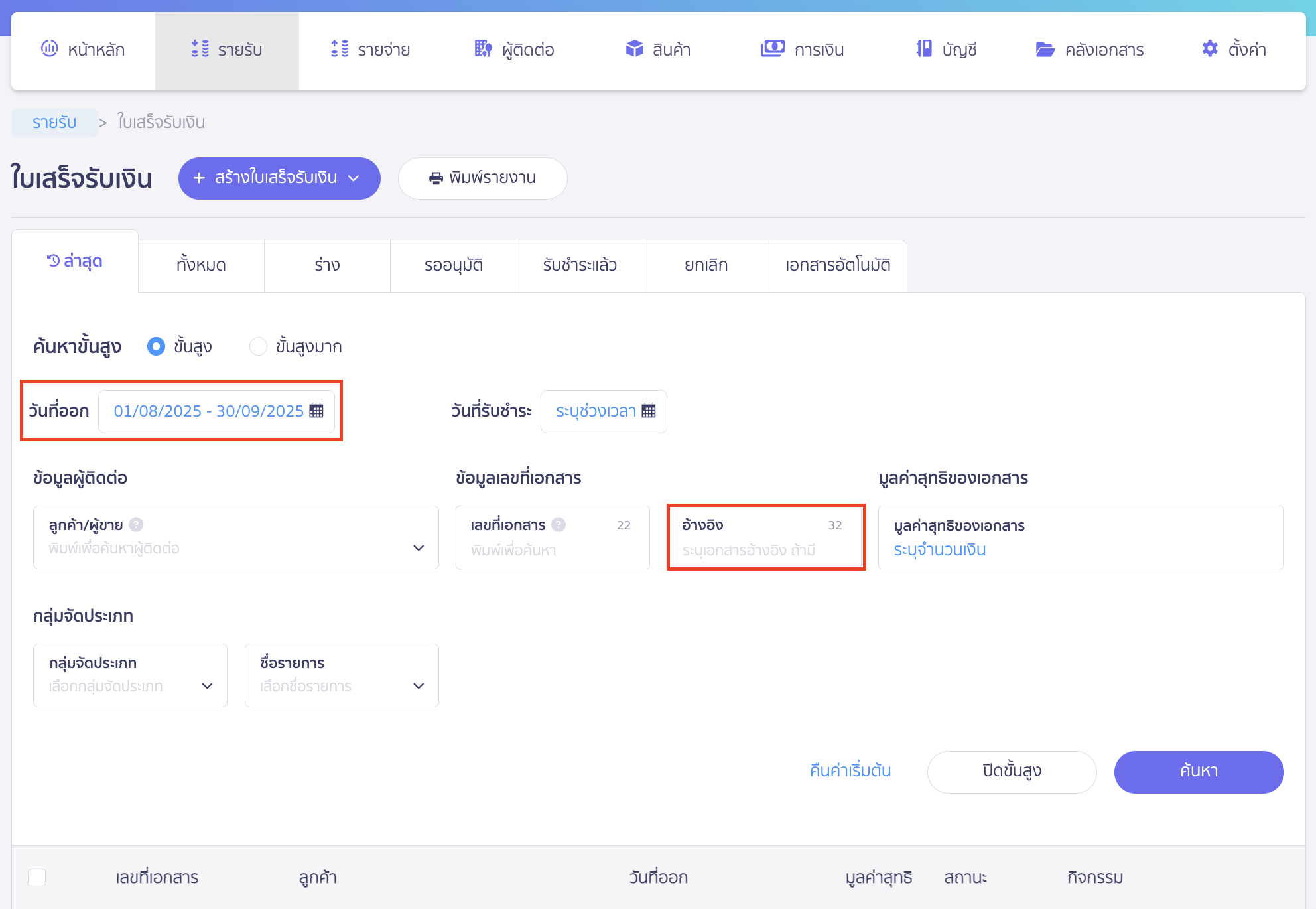The height and width of the screenshot is (909, 1316).
Task: Click the บัญชี accounting book icon
Action: (x=924, y=49)
